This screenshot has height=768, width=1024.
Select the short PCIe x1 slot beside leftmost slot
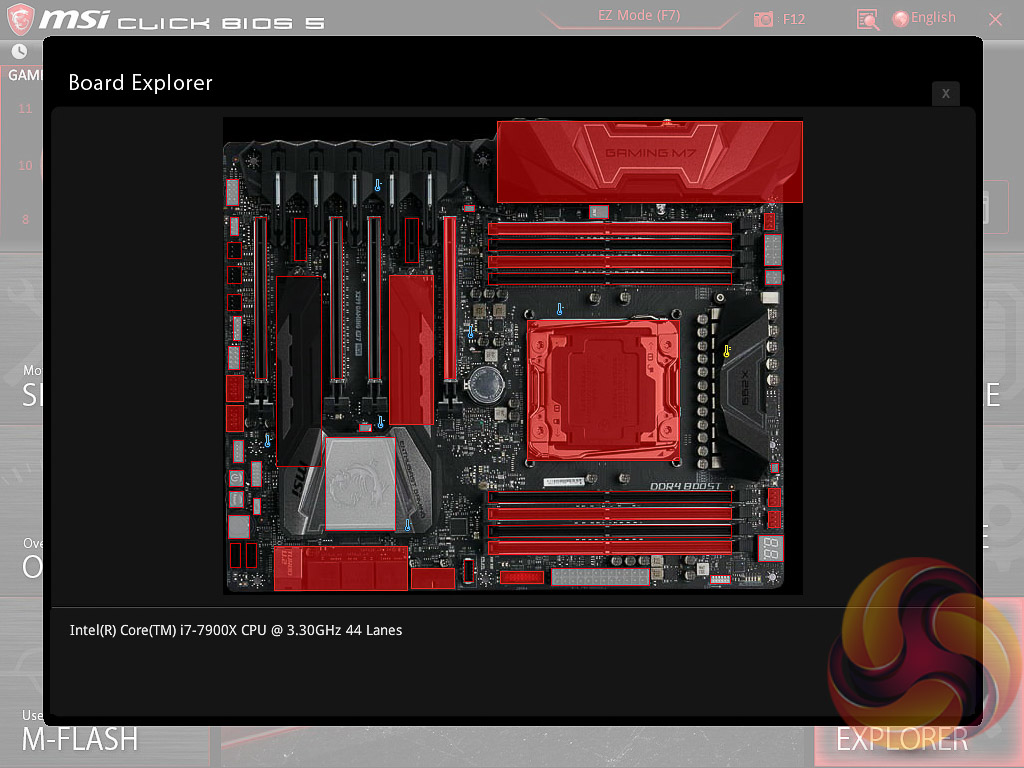(300, 240)
